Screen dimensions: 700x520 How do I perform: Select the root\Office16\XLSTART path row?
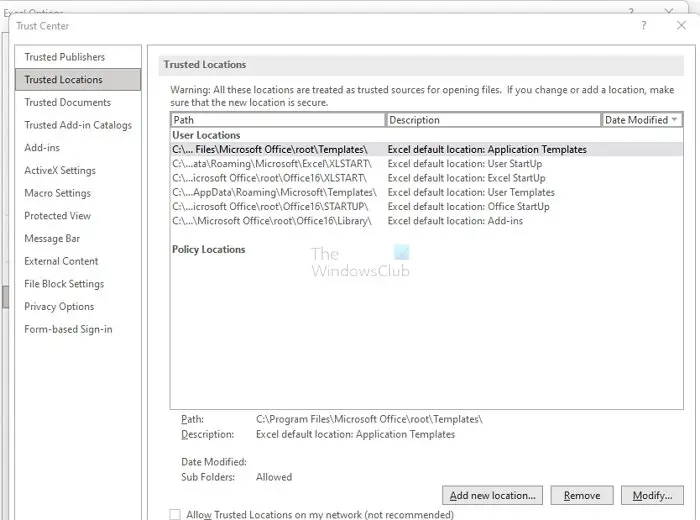pos(426,178)
